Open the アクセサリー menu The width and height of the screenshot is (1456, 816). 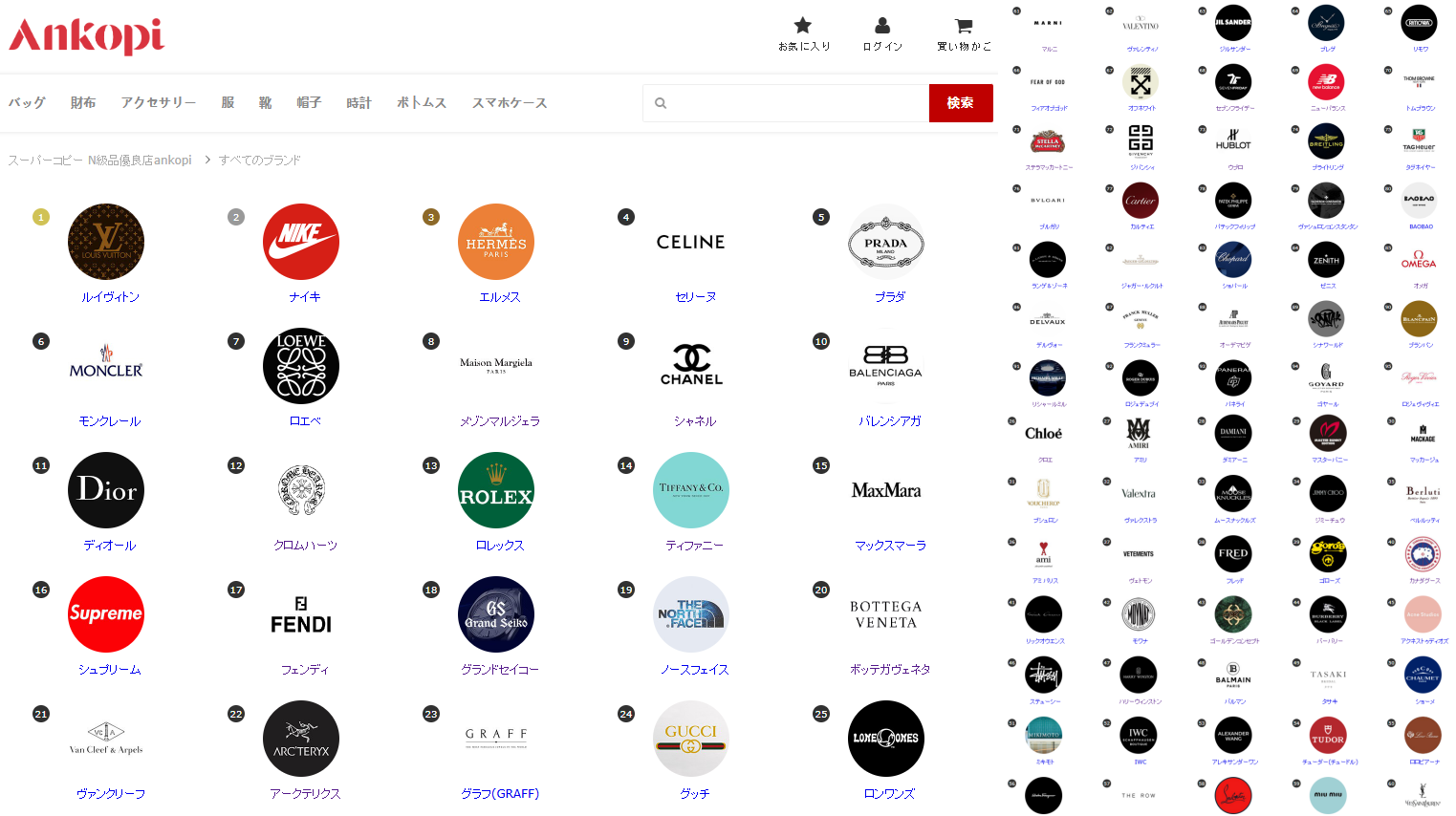coord(159,103)
